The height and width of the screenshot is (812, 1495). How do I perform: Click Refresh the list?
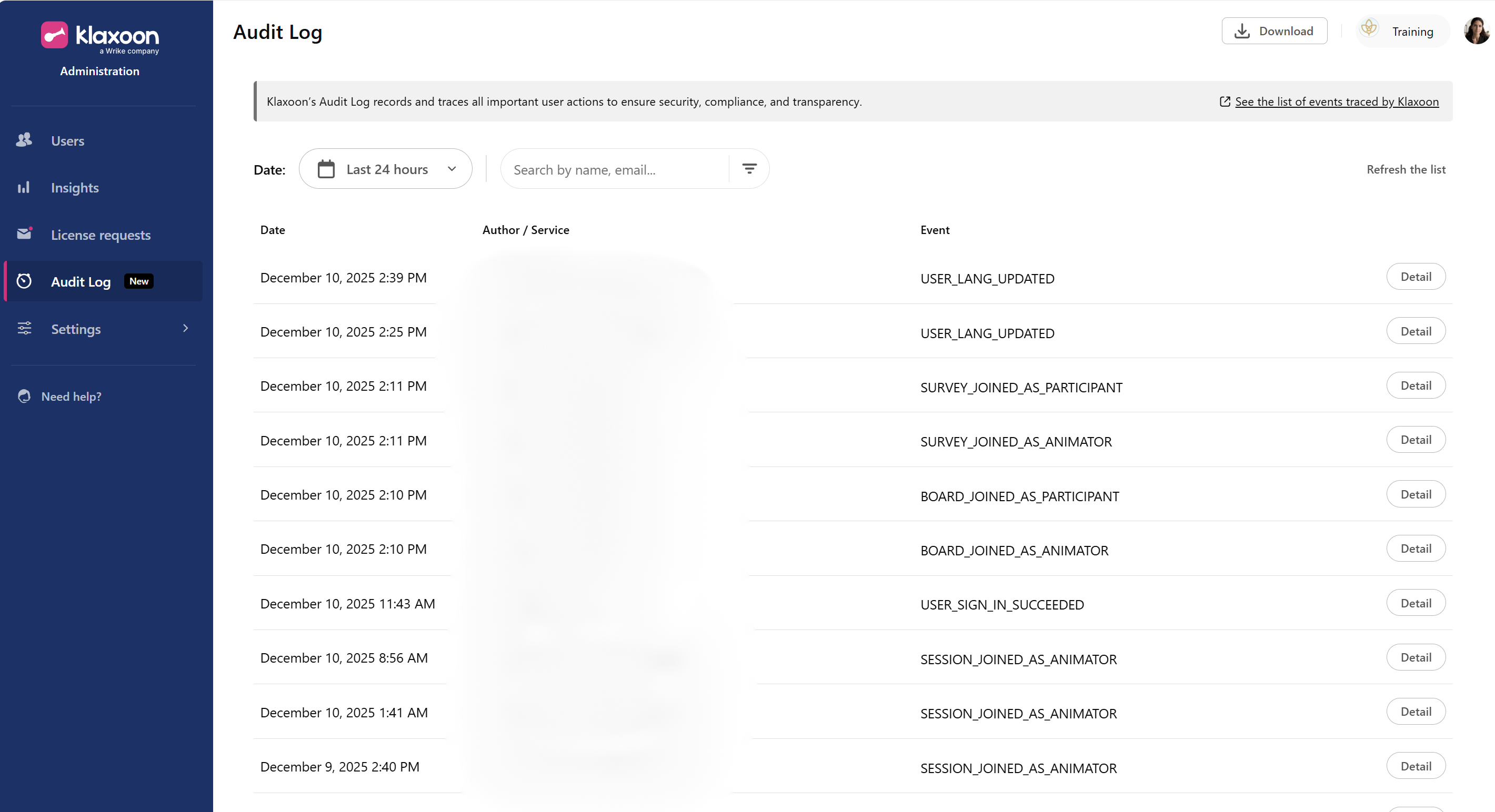click(x=1406, y=169)
